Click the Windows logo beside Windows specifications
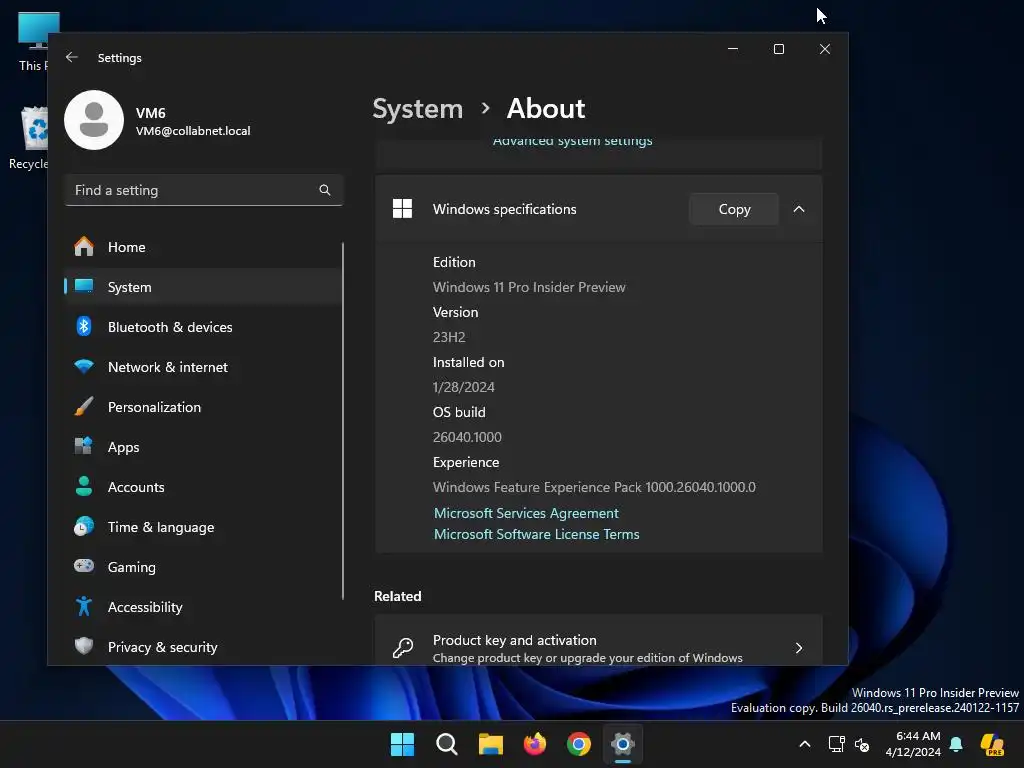 tap(402, 209)
